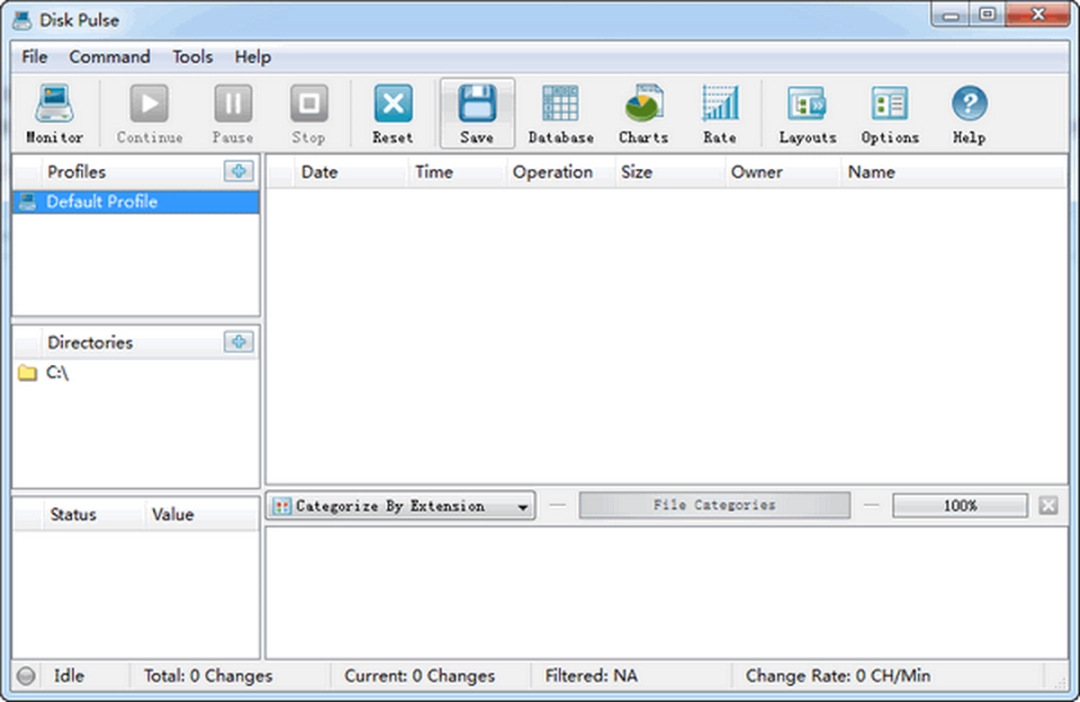Open the Database tool
The height and width of the screenshot is (702, 1080).
[x=560, y=110]
